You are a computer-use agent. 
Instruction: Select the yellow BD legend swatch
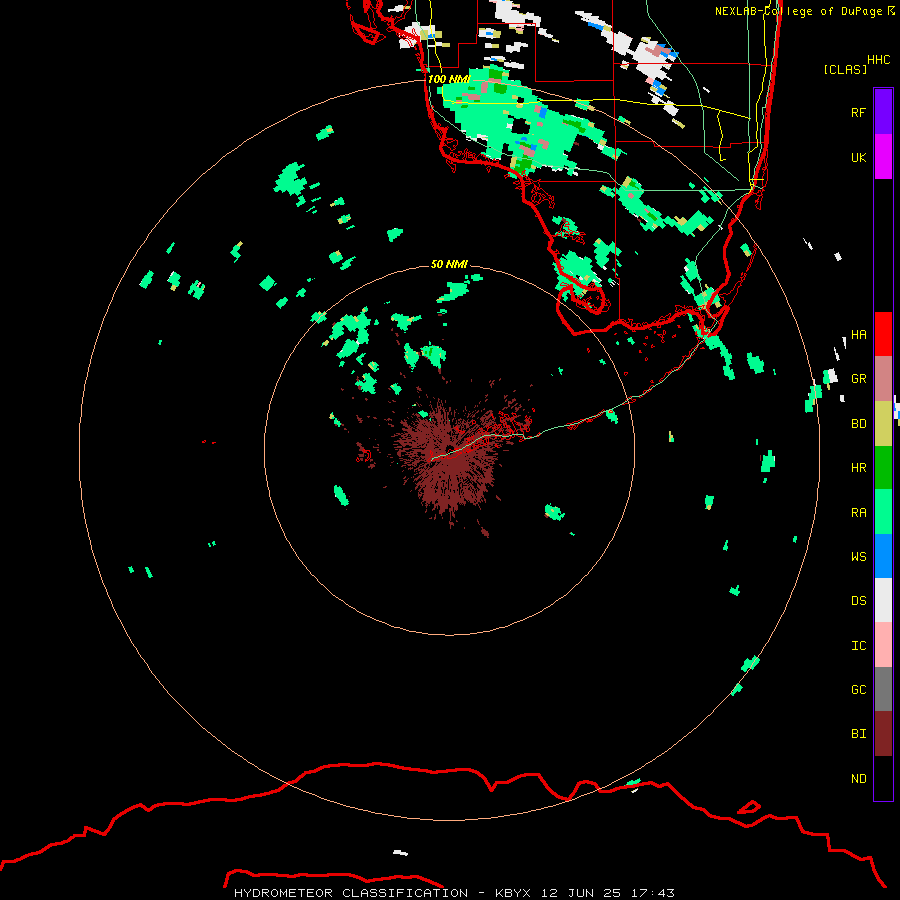click(x=883, y=423)
